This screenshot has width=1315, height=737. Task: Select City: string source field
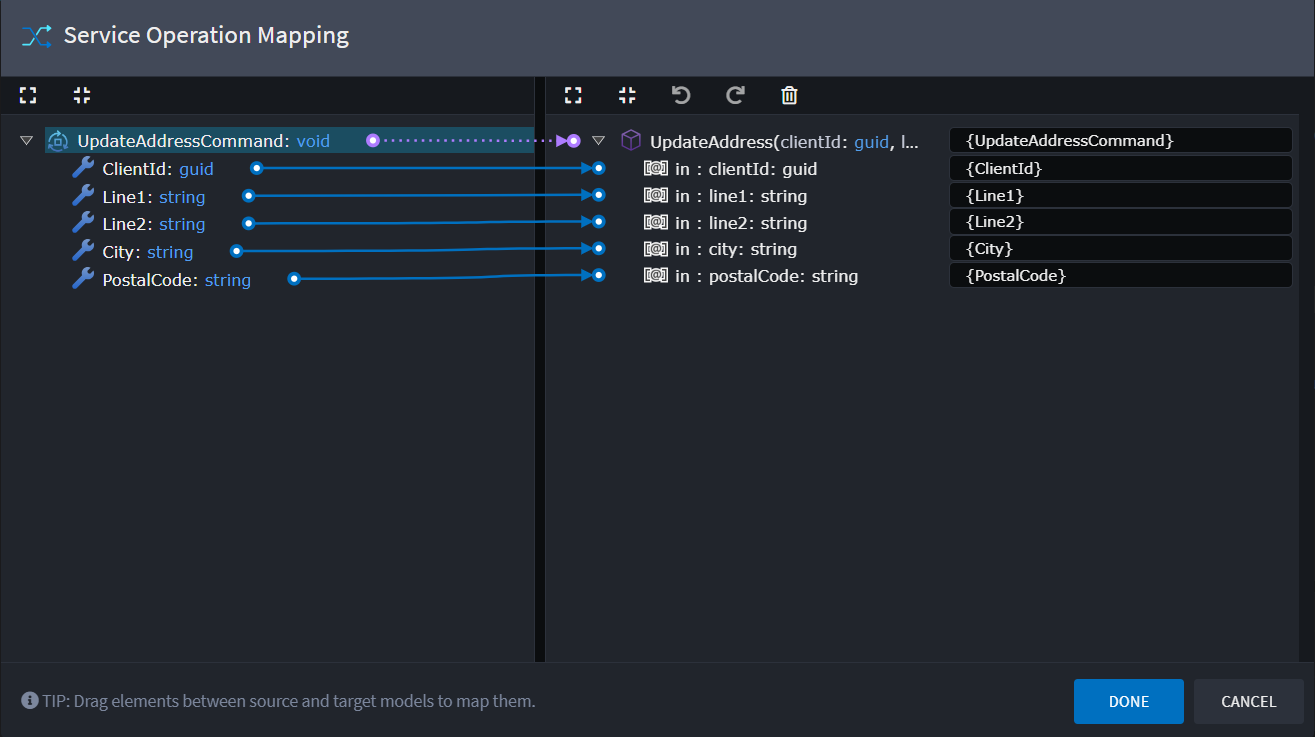148,252
